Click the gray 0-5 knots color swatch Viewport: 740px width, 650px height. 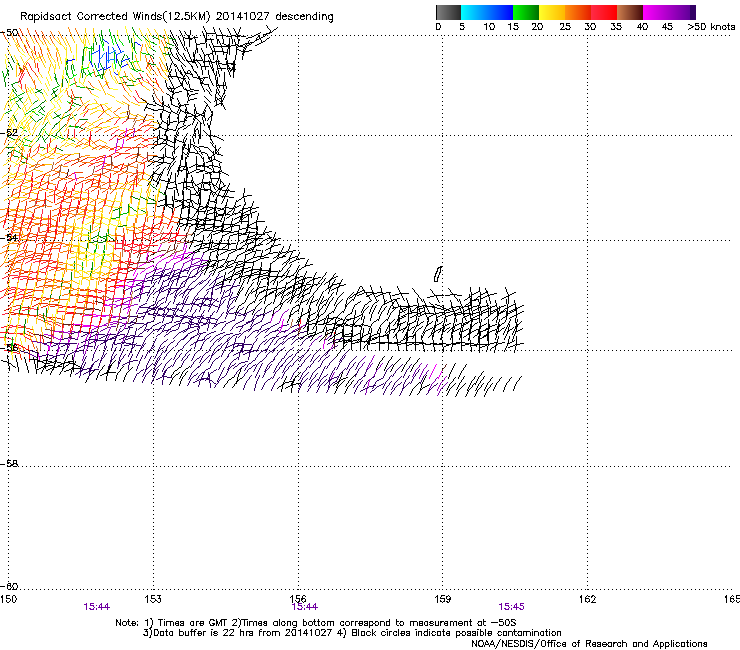(x=448, y=12)
